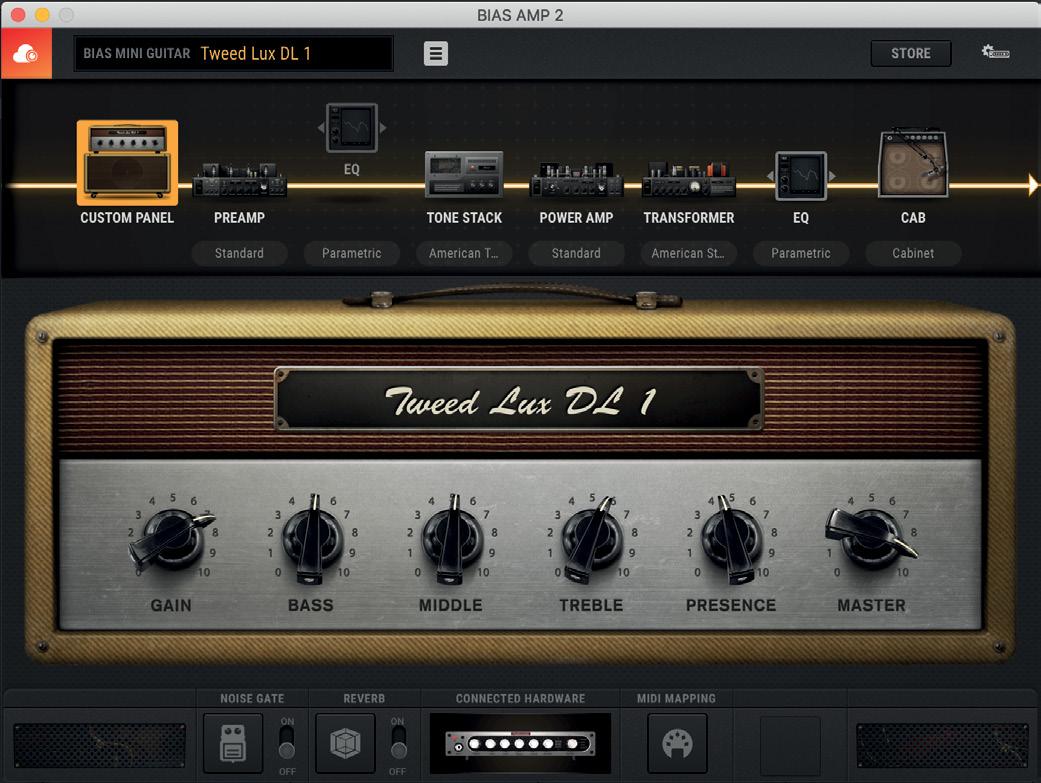This screenshot has height=783, width=1041.
Task: Open the preset list menu icon
Action: tap(436, 53)
